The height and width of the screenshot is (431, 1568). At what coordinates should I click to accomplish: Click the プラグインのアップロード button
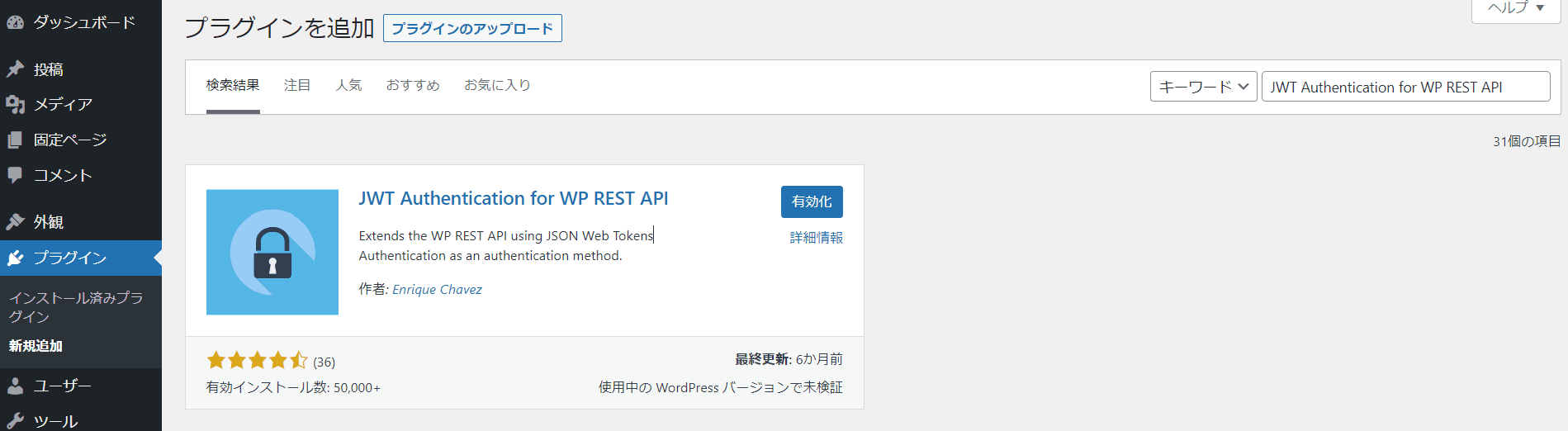[x=472, y=28]
